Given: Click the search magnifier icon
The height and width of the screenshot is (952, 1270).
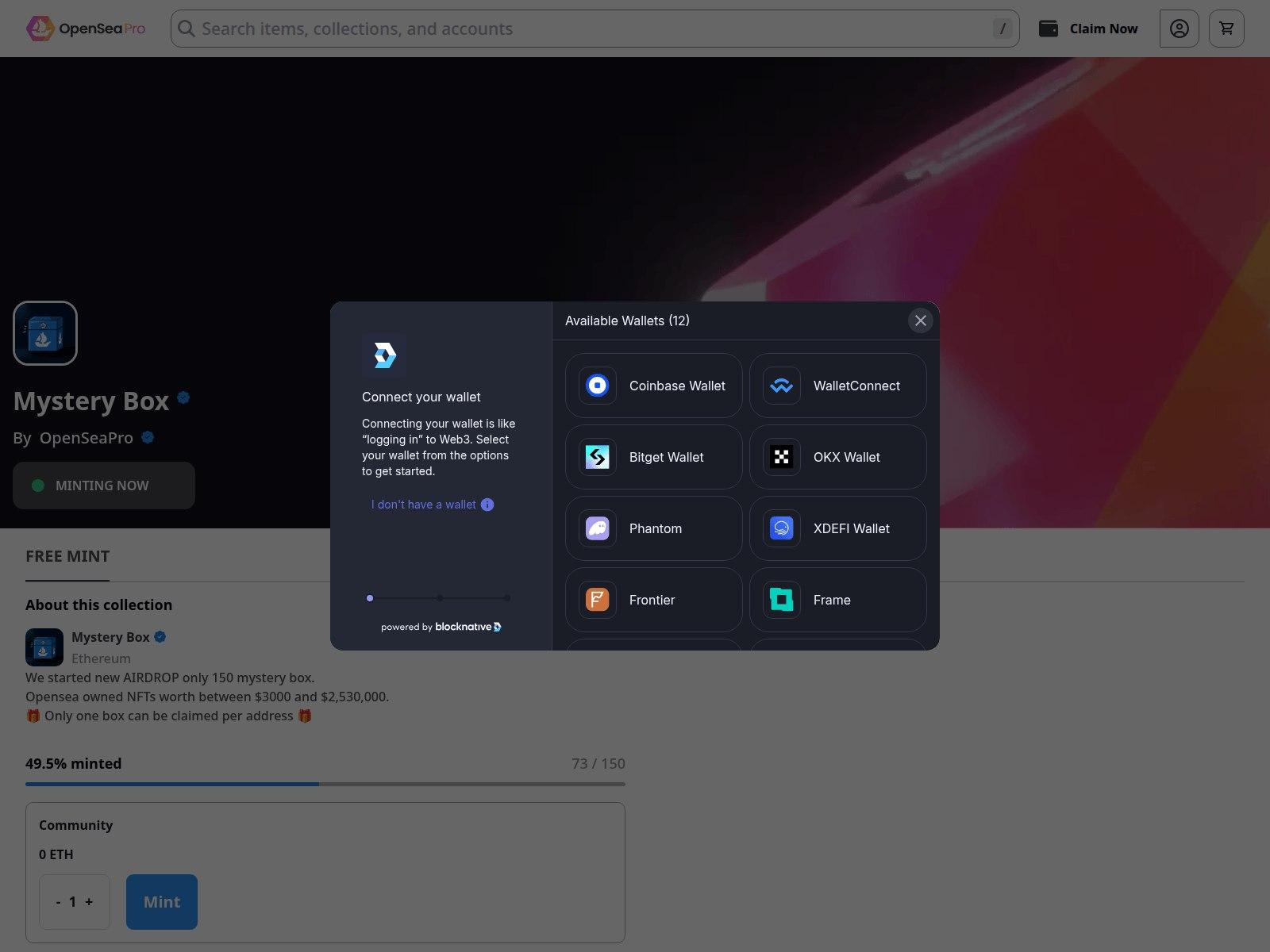Looking at the screenshot, I should pyautogui.click(x=187, y=29).
